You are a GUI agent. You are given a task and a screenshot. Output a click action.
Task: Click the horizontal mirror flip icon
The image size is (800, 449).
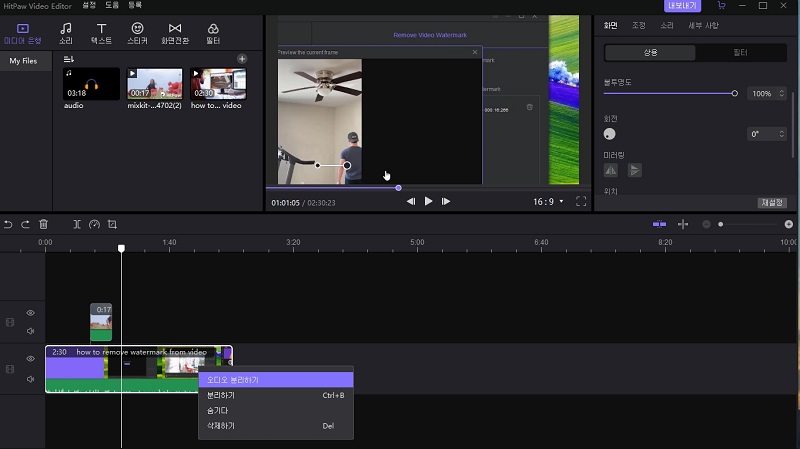click(x=611, y=170)
